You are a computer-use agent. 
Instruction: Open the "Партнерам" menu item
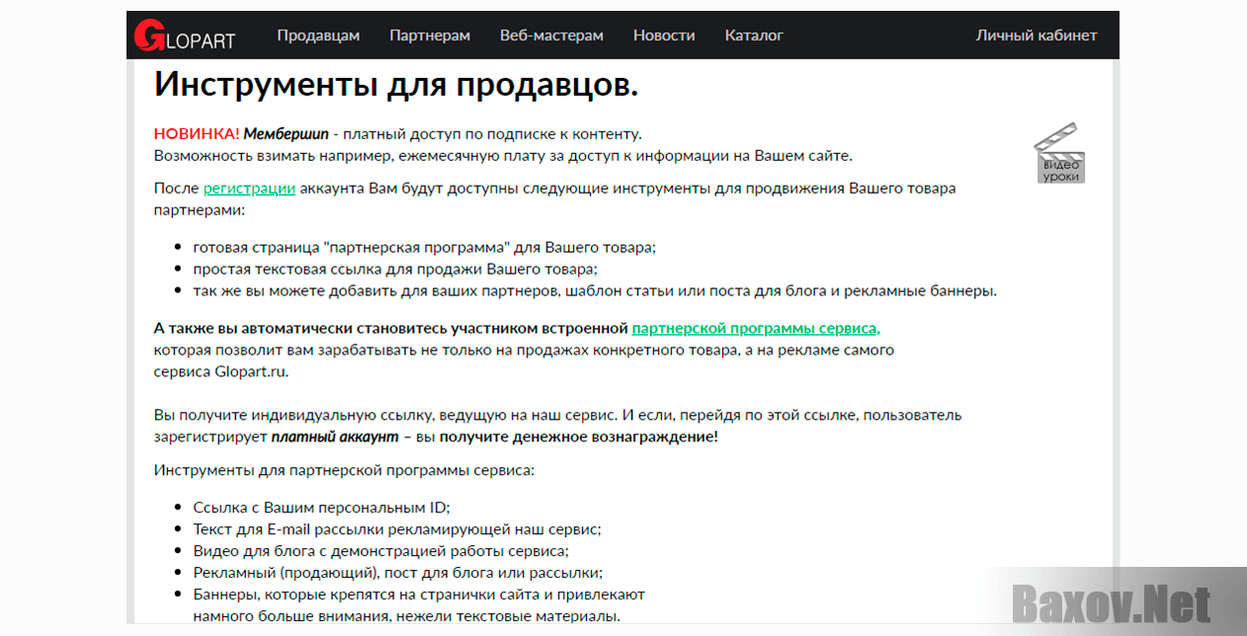pos(429,35)
